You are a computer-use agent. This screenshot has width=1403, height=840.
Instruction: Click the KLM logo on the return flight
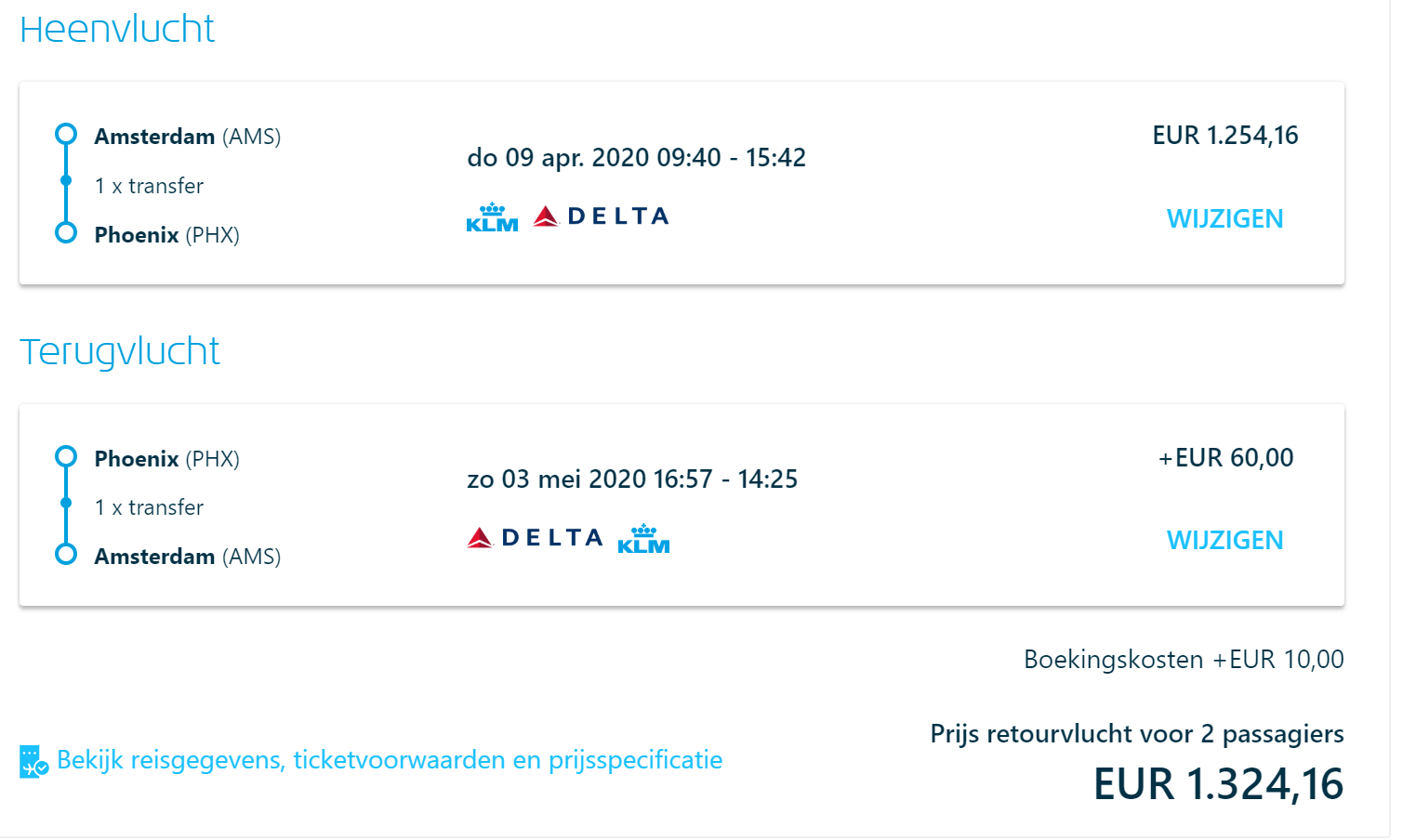point(643,539)
